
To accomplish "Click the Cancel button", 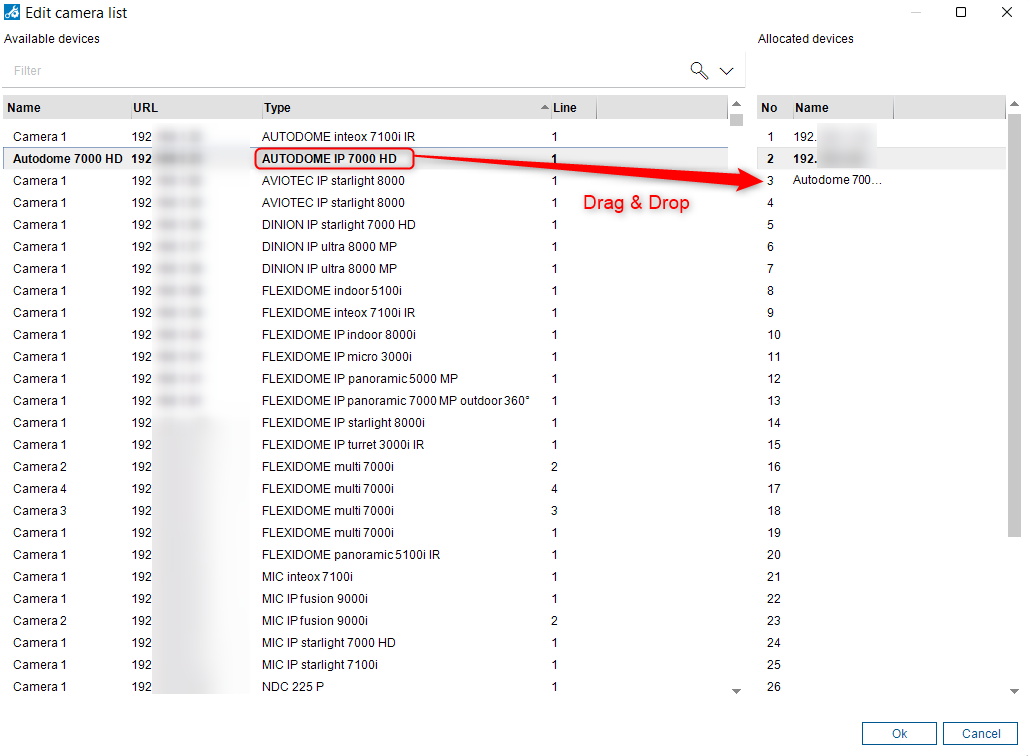I will (980, 734).
